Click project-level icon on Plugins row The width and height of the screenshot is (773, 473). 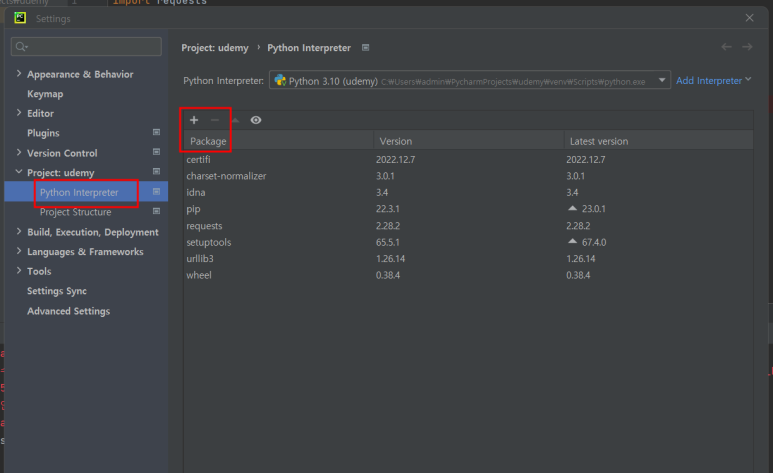[156, 132]
